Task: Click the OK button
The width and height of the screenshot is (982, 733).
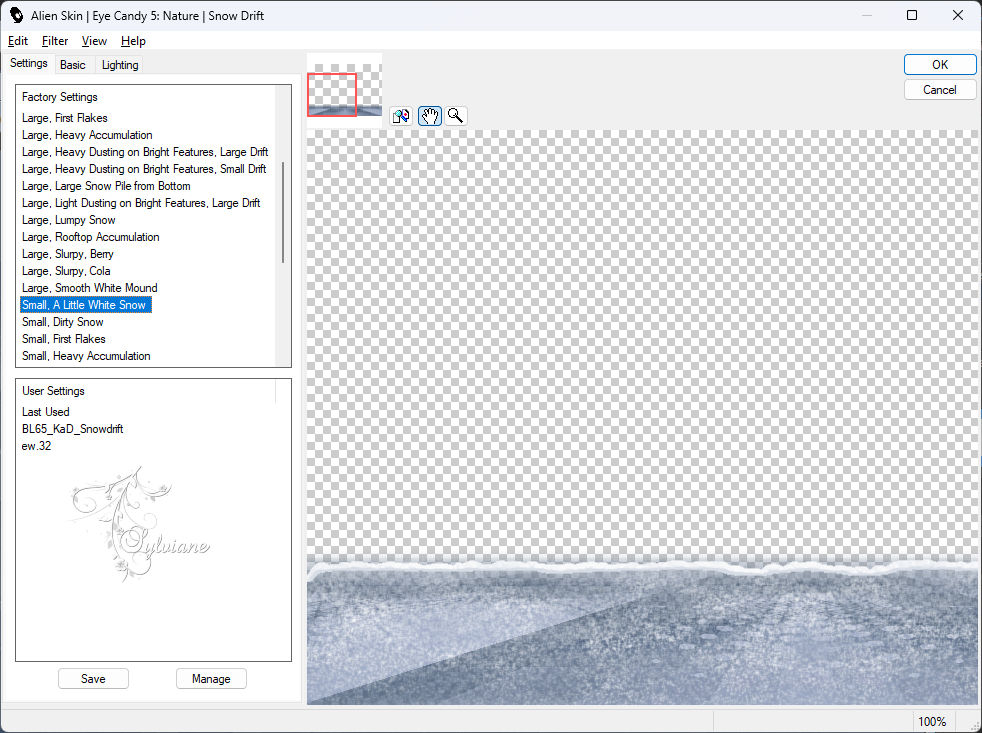Action: point(939,65)
